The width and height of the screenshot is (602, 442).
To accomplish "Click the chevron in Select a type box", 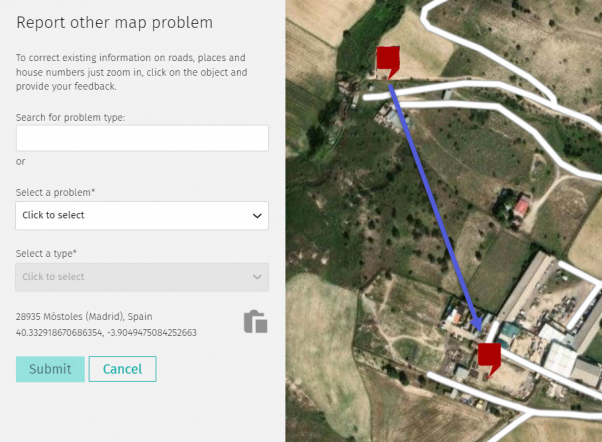I will [257, 277].
